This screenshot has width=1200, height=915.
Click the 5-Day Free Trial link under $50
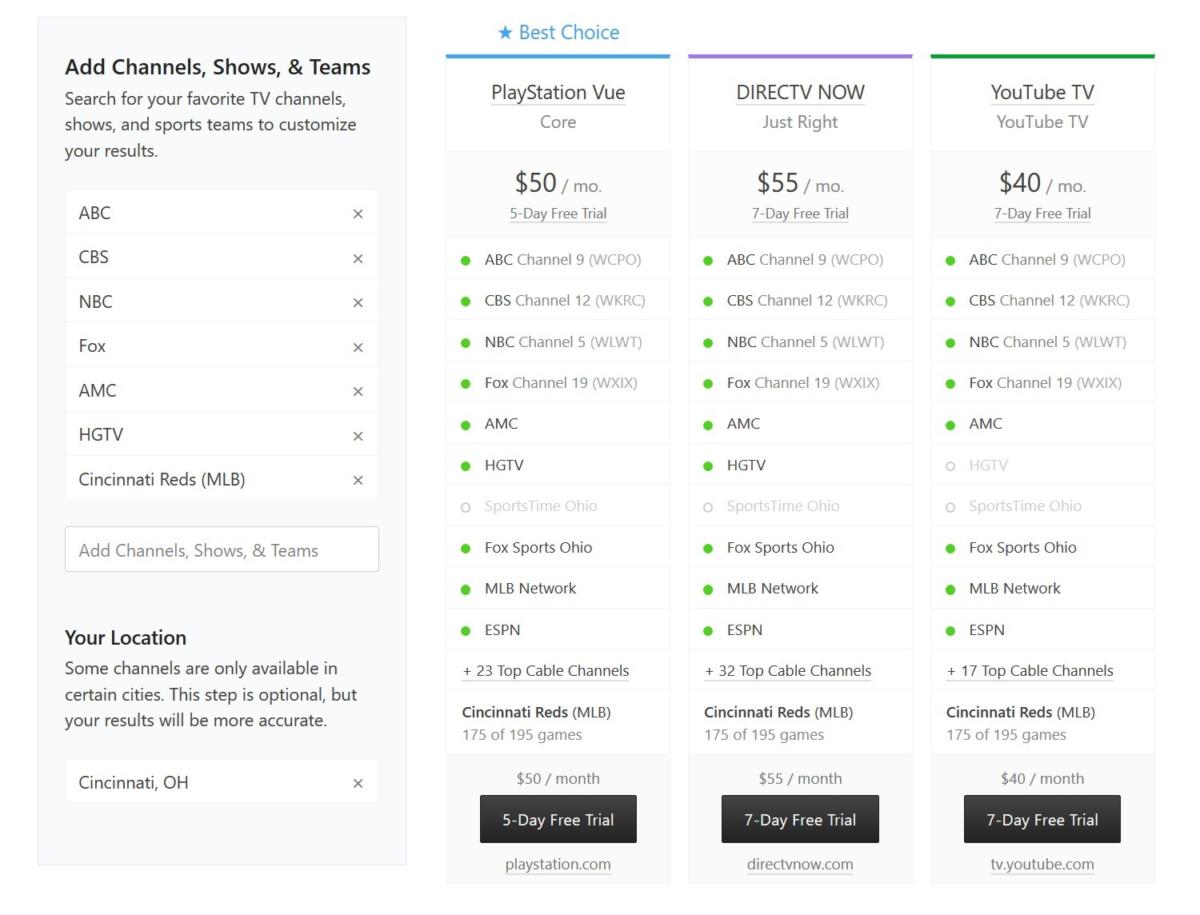pos(558,214)
